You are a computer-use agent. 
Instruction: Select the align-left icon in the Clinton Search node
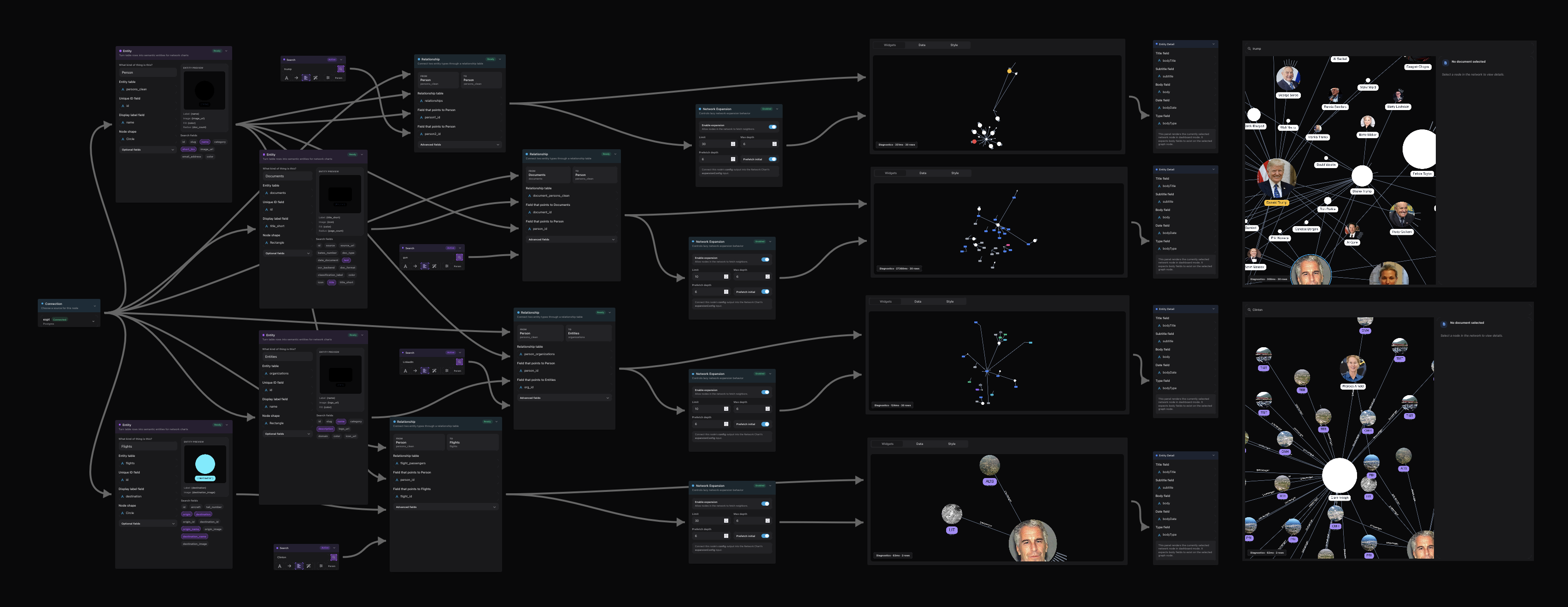[x=299, y=566]
